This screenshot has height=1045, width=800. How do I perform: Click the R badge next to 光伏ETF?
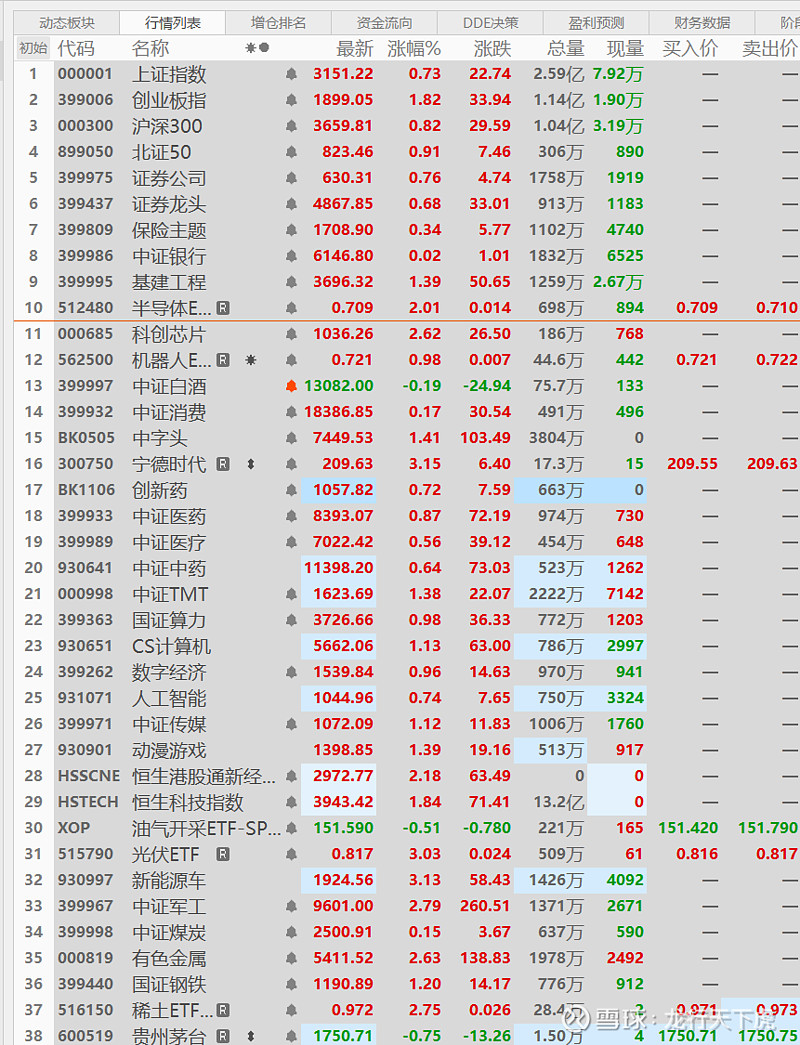click(x=223, y=854)
